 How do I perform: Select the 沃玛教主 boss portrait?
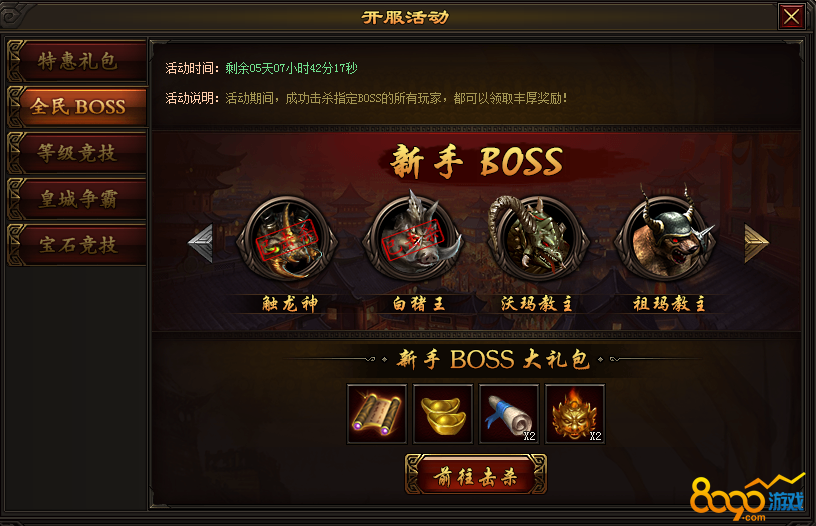(x=539, y=240)
